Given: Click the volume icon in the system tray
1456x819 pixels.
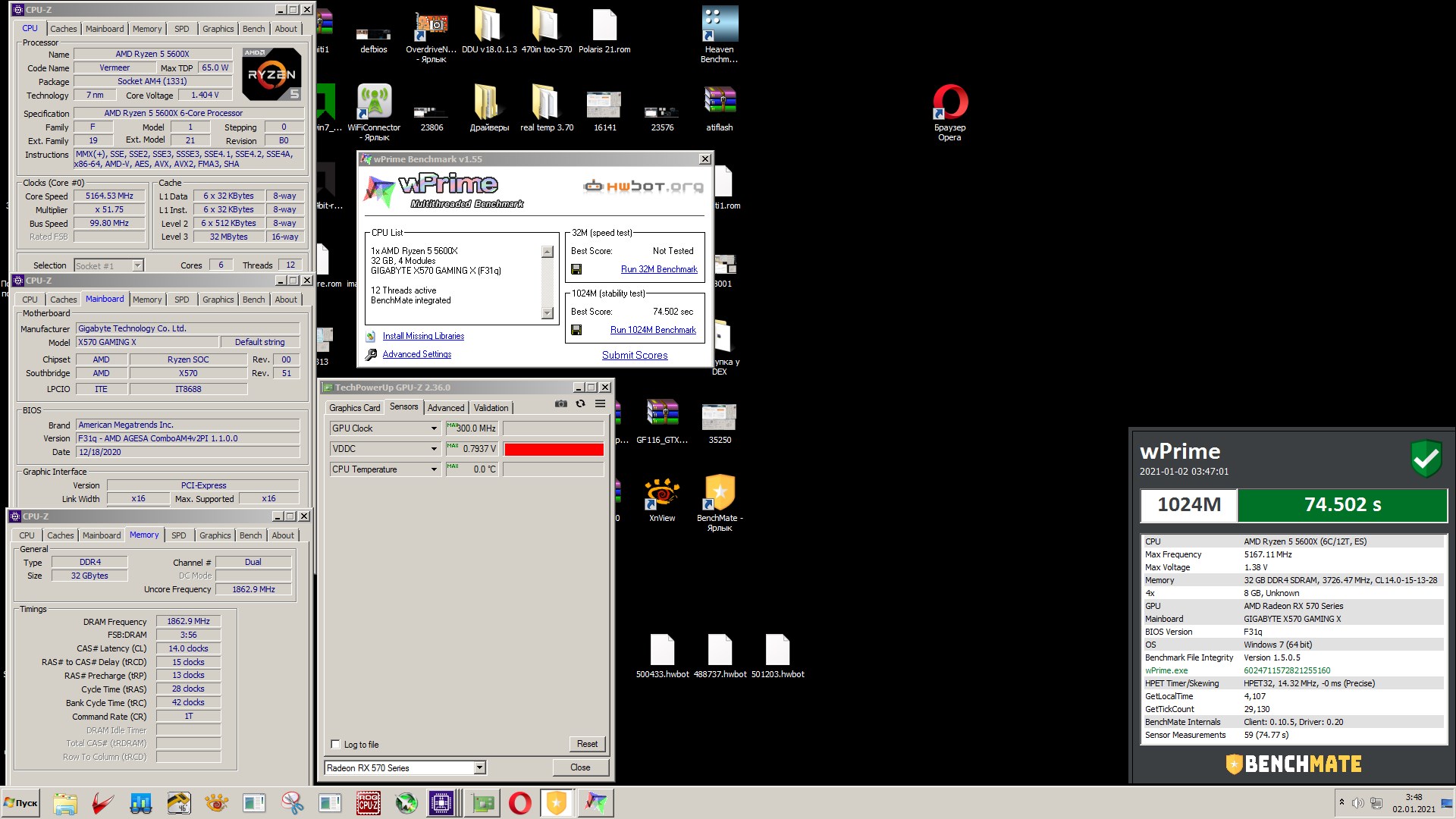Looking at the screenshot, I should (1357, 803).
